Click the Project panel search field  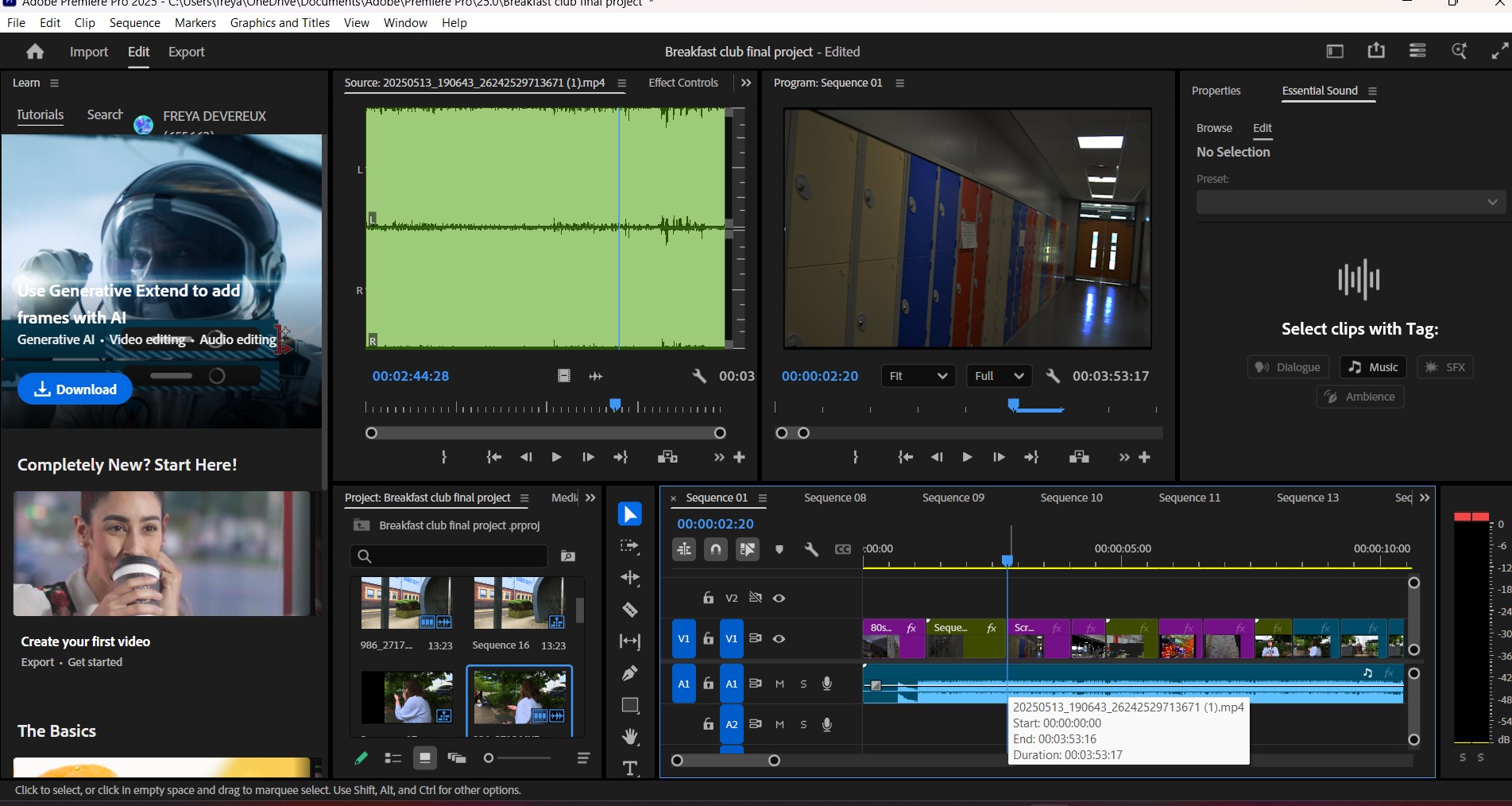(x=449, y=556)
